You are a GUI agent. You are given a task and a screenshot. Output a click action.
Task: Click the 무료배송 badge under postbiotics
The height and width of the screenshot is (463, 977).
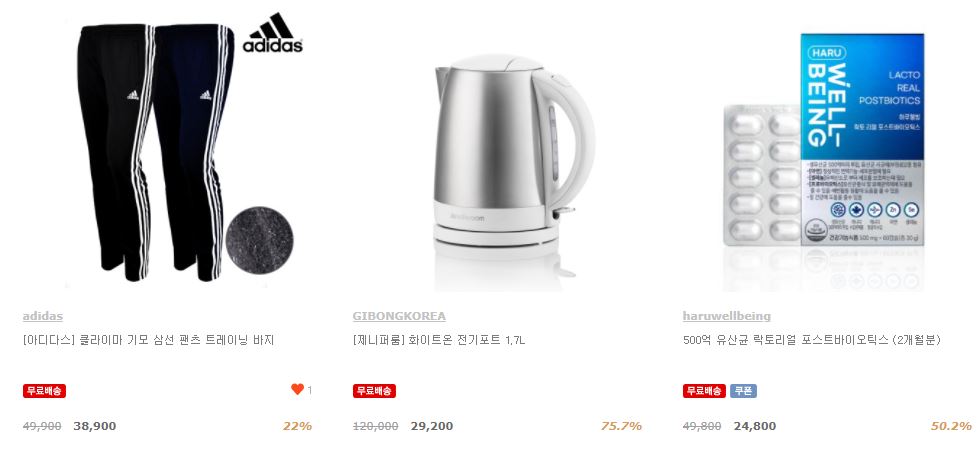(704, 391)
